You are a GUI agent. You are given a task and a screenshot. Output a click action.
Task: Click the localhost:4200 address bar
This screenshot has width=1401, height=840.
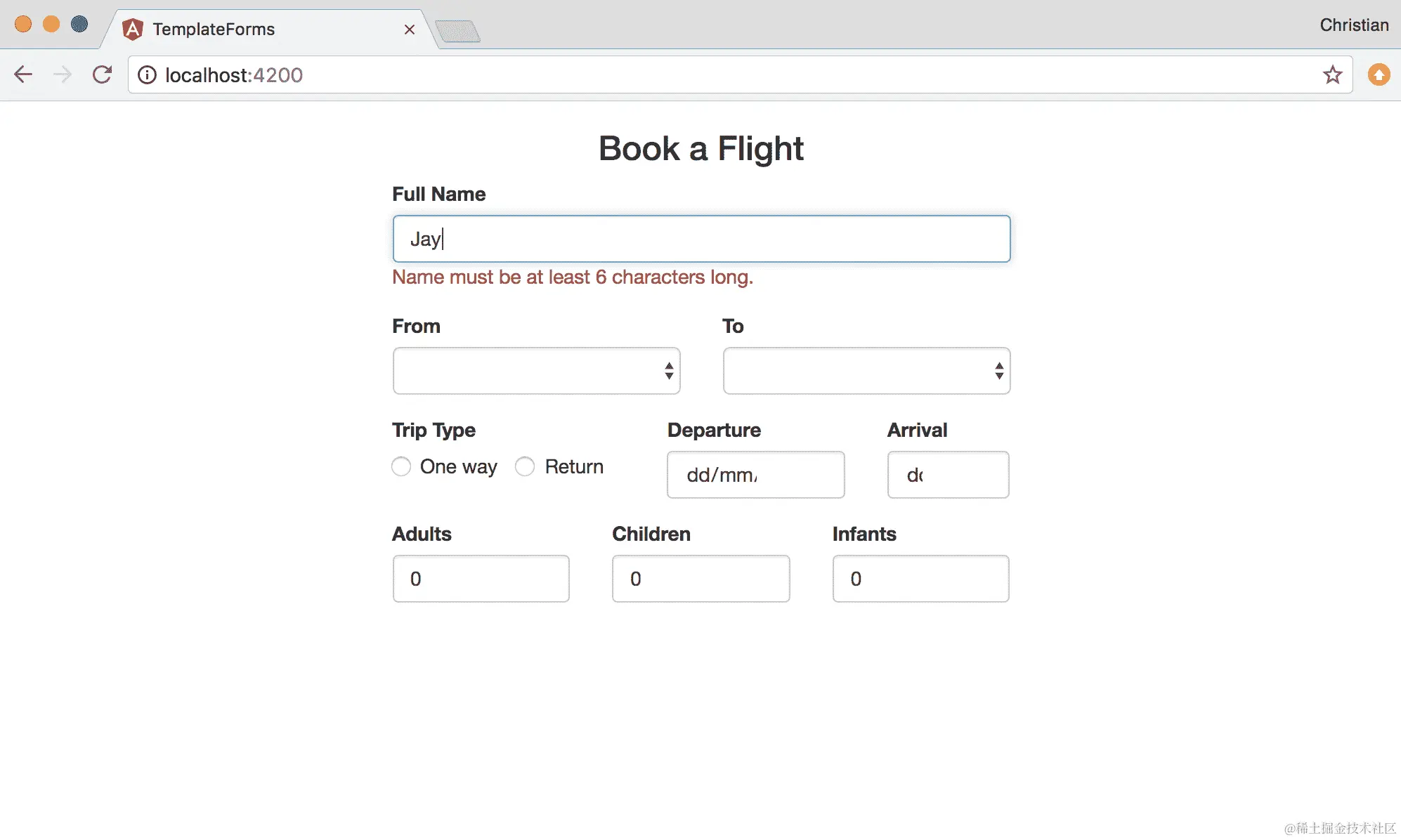pos(703,75)
